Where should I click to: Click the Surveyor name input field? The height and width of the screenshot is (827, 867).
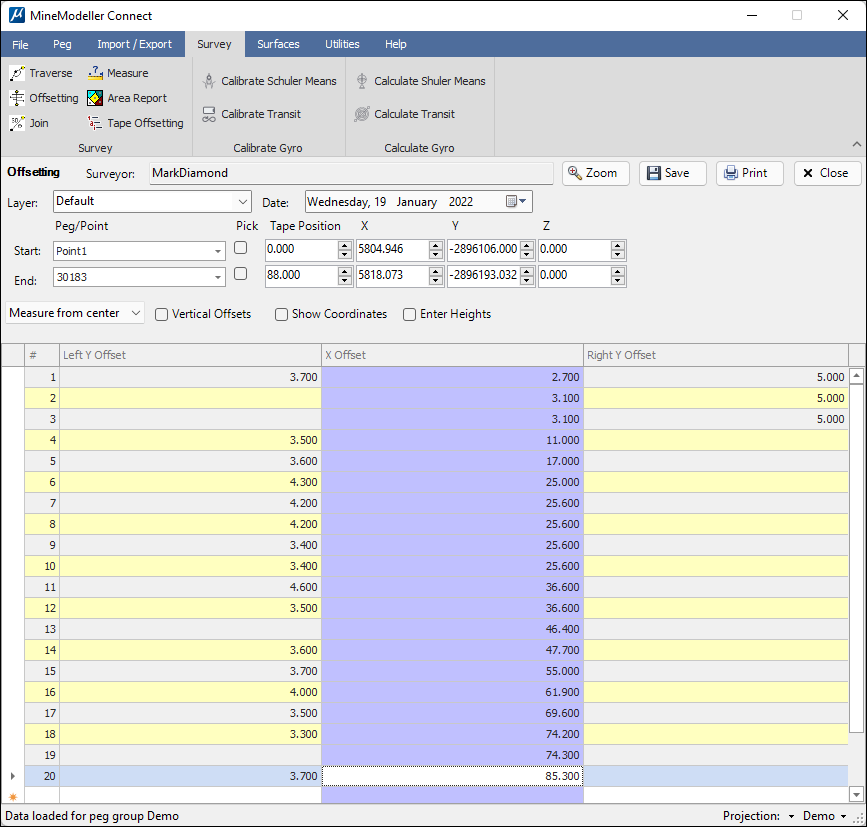click(350, 173)
